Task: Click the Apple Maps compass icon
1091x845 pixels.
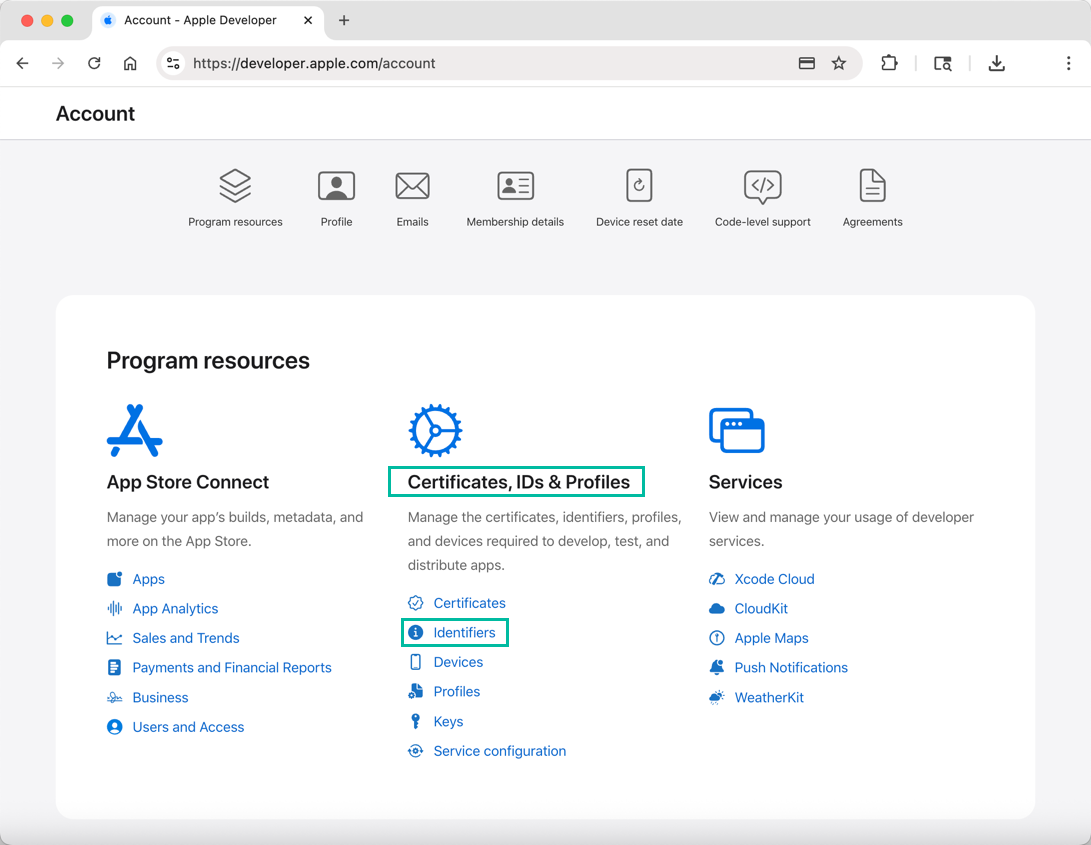Action: (717, 638)
